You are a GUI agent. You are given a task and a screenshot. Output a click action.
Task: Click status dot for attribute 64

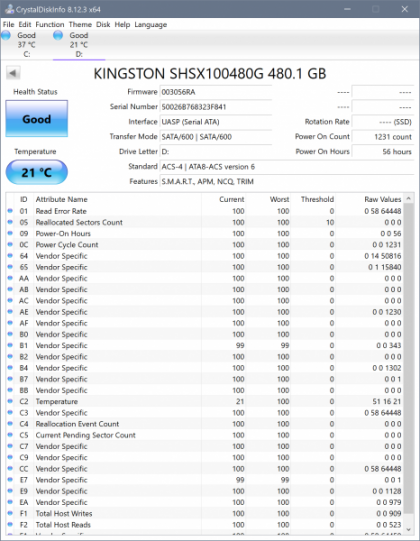10,256
